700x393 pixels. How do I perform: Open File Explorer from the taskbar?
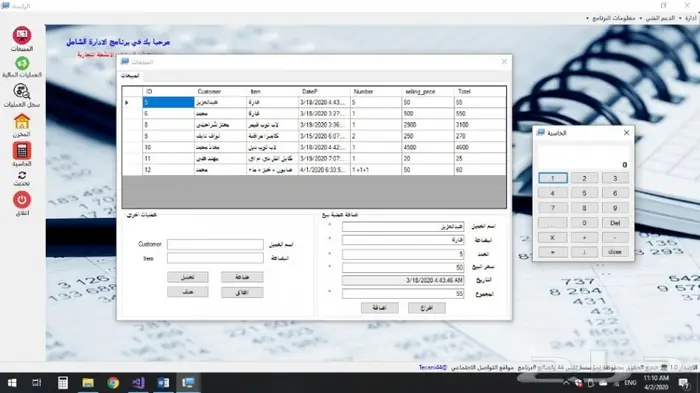pos(88,383)
